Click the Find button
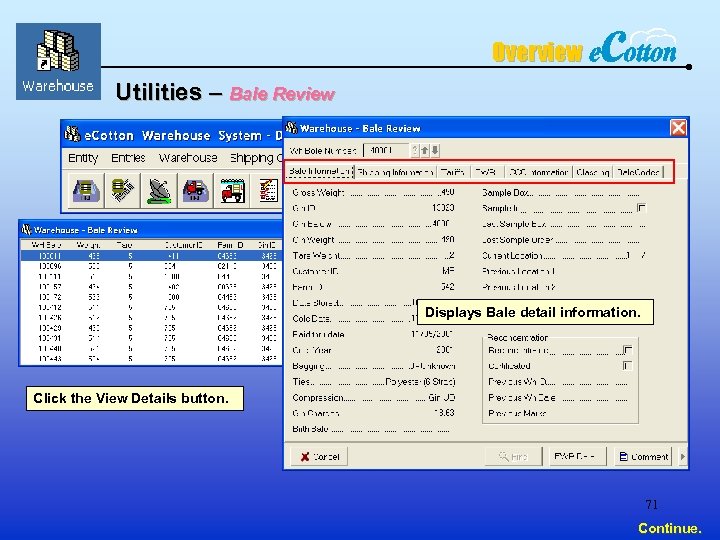The image size is (720, 540). point(513,456)
